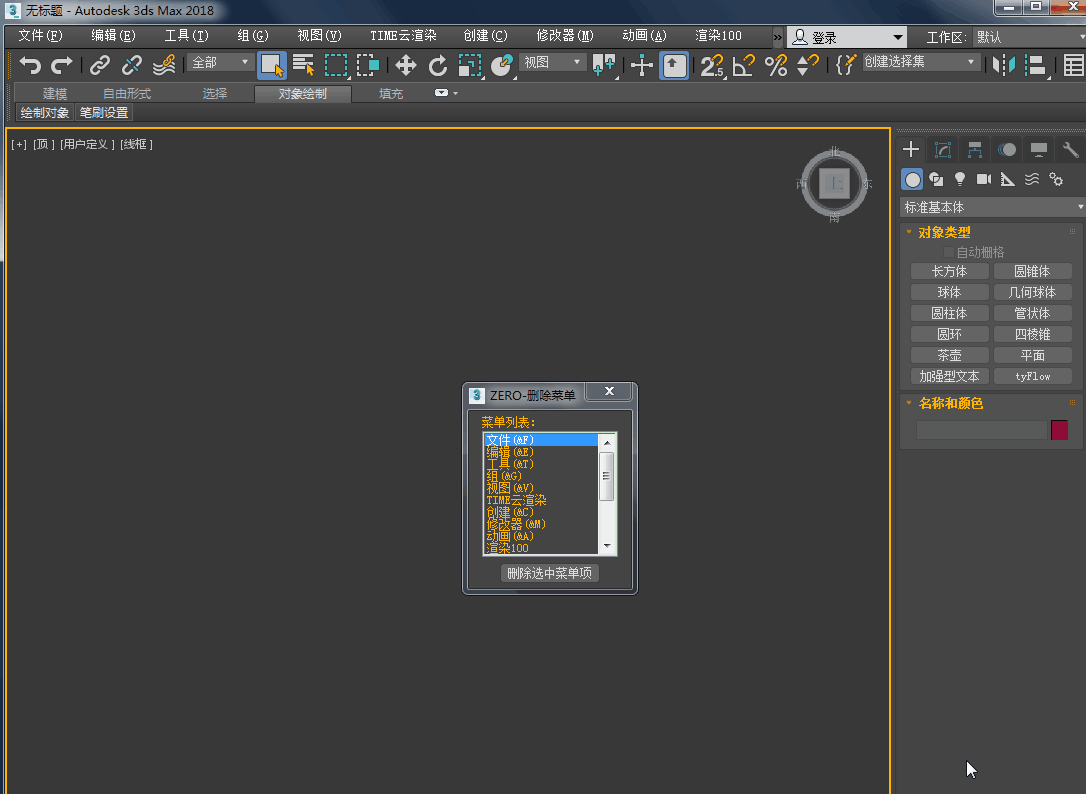
Task: Activate the Rotate tool in the toolbar
Action: pyautogui.click(x=438, y=66)
